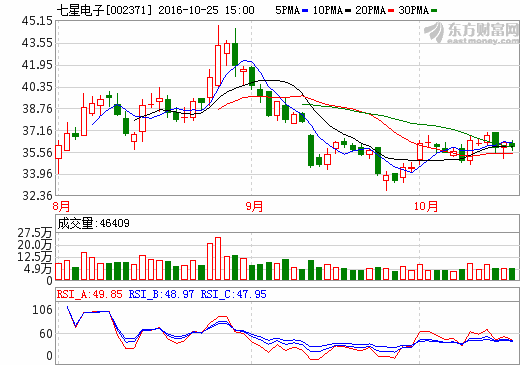The image size is (520, 365).
Task: Click the 35.56 price axis label
Action: (37, 153)
